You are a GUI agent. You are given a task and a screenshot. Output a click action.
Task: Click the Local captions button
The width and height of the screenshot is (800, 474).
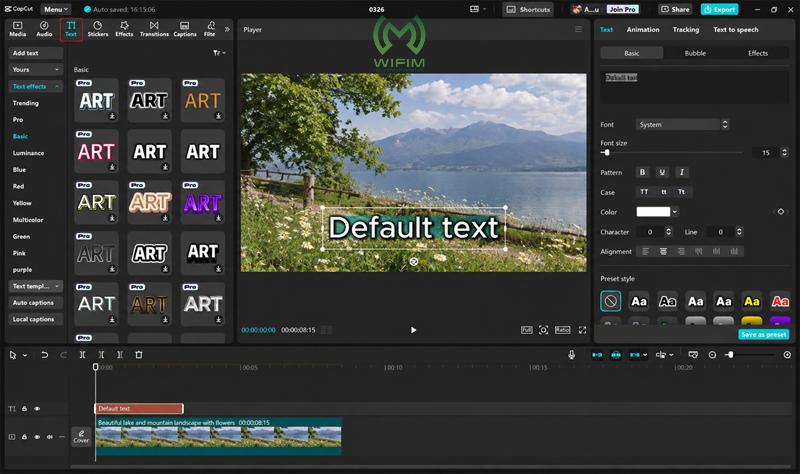pos(35,319)
